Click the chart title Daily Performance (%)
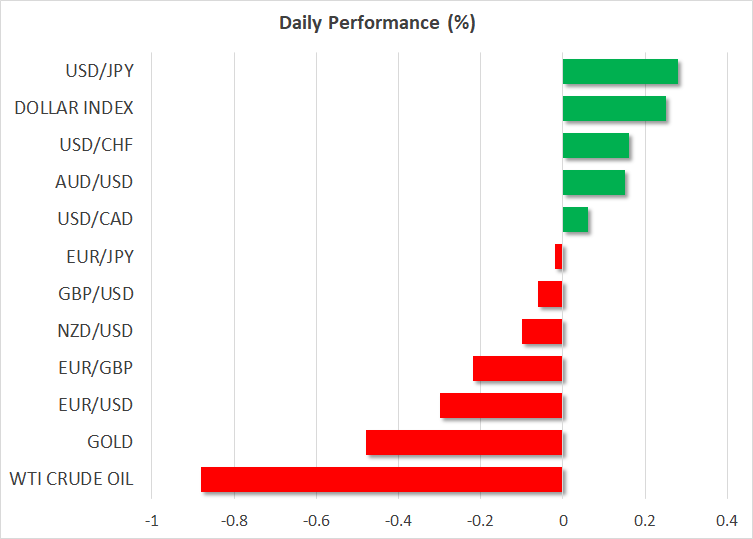The image size is (753, 539). point(376,24)
